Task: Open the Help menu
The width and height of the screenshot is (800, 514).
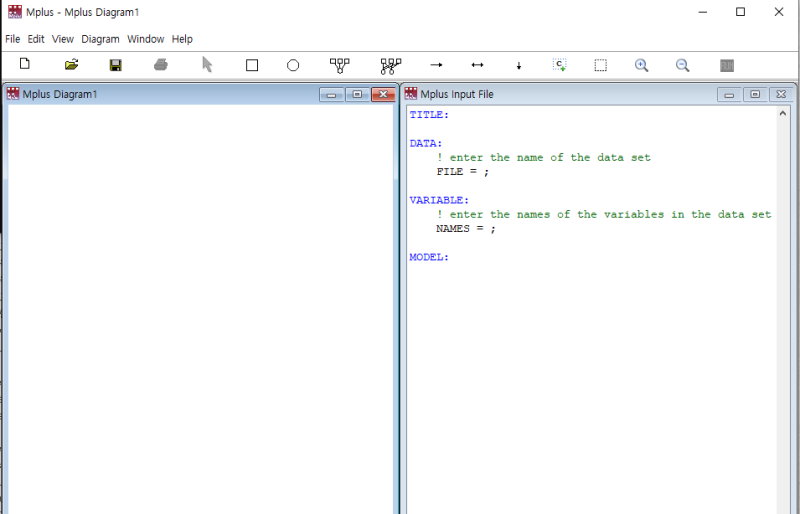Action: tap(182, 39)
